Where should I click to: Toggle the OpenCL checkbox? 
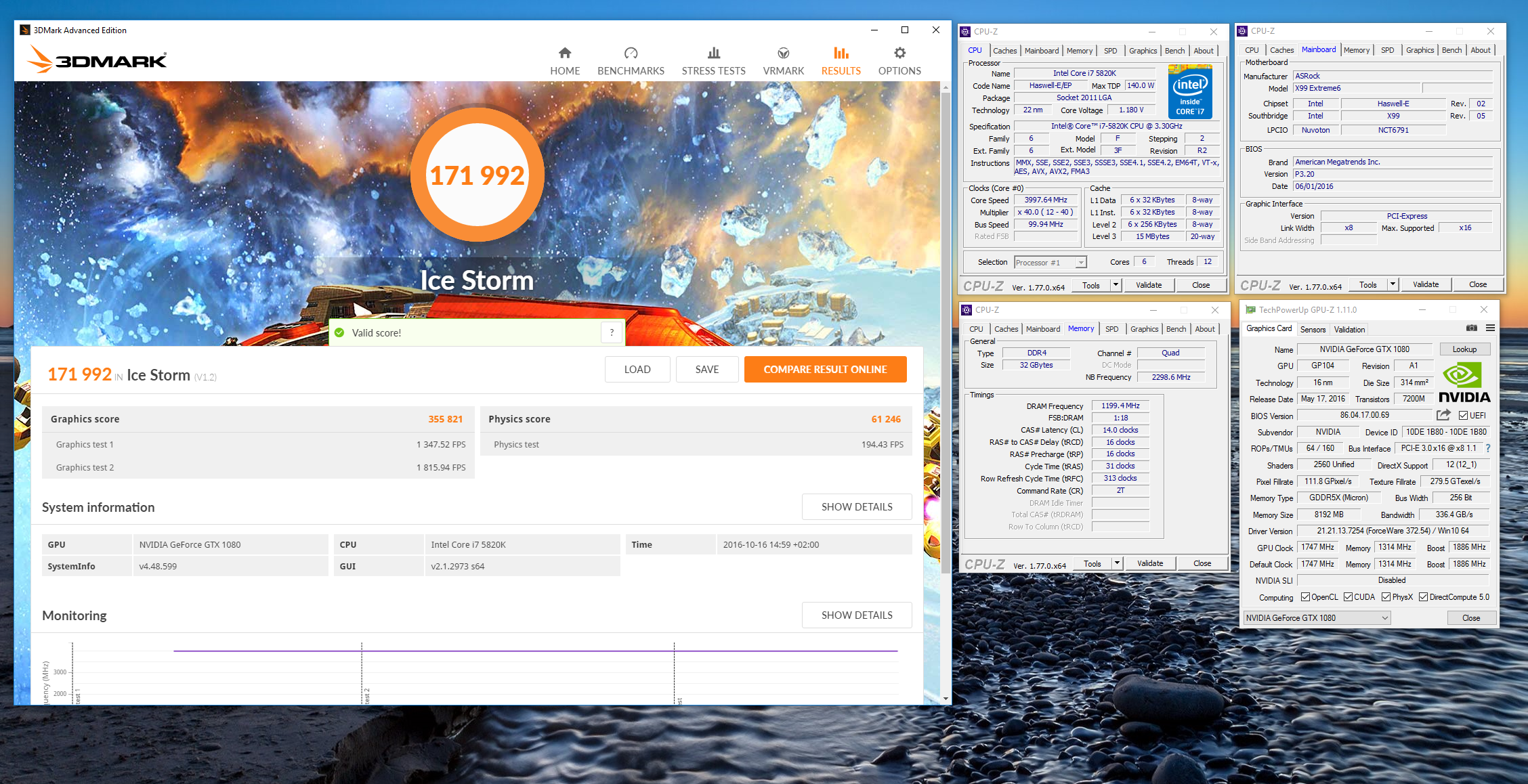point(1305,596)
